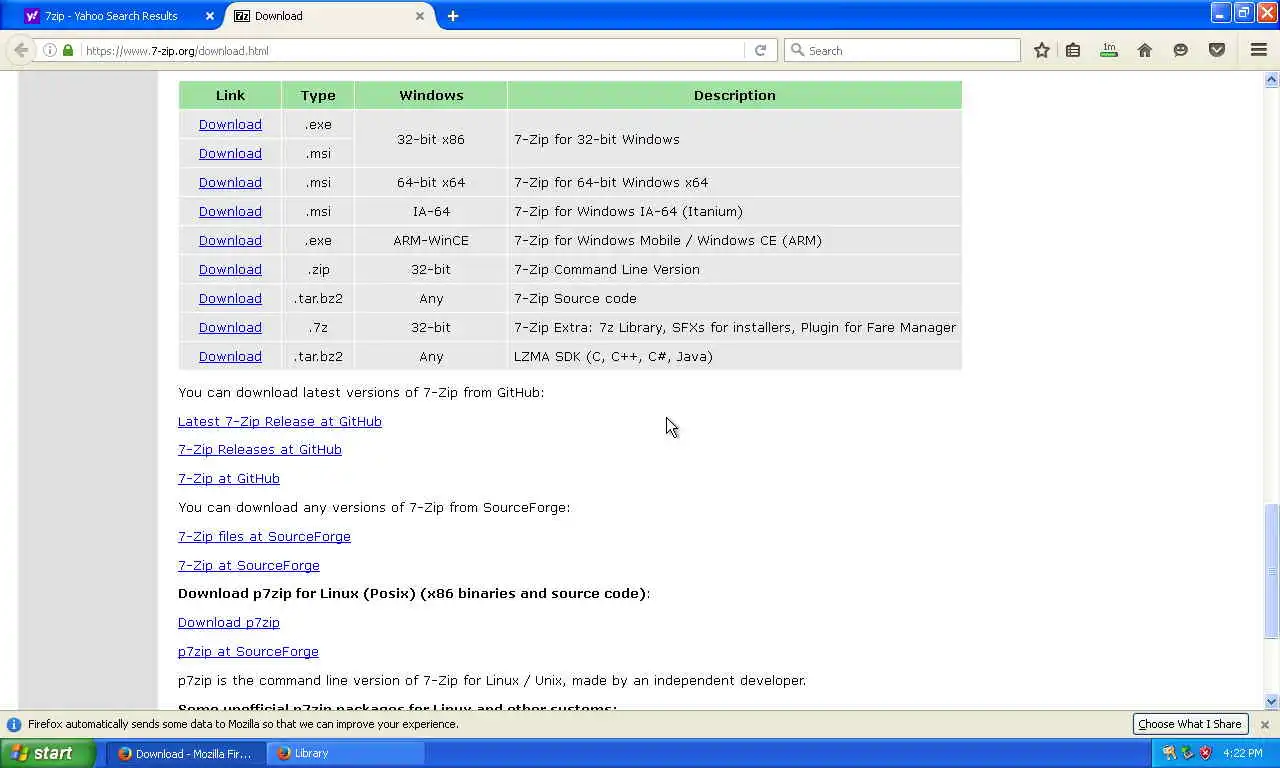Open 7-Zip at GitHub link
Screen dimensions: 1280x768
[229, 478]
